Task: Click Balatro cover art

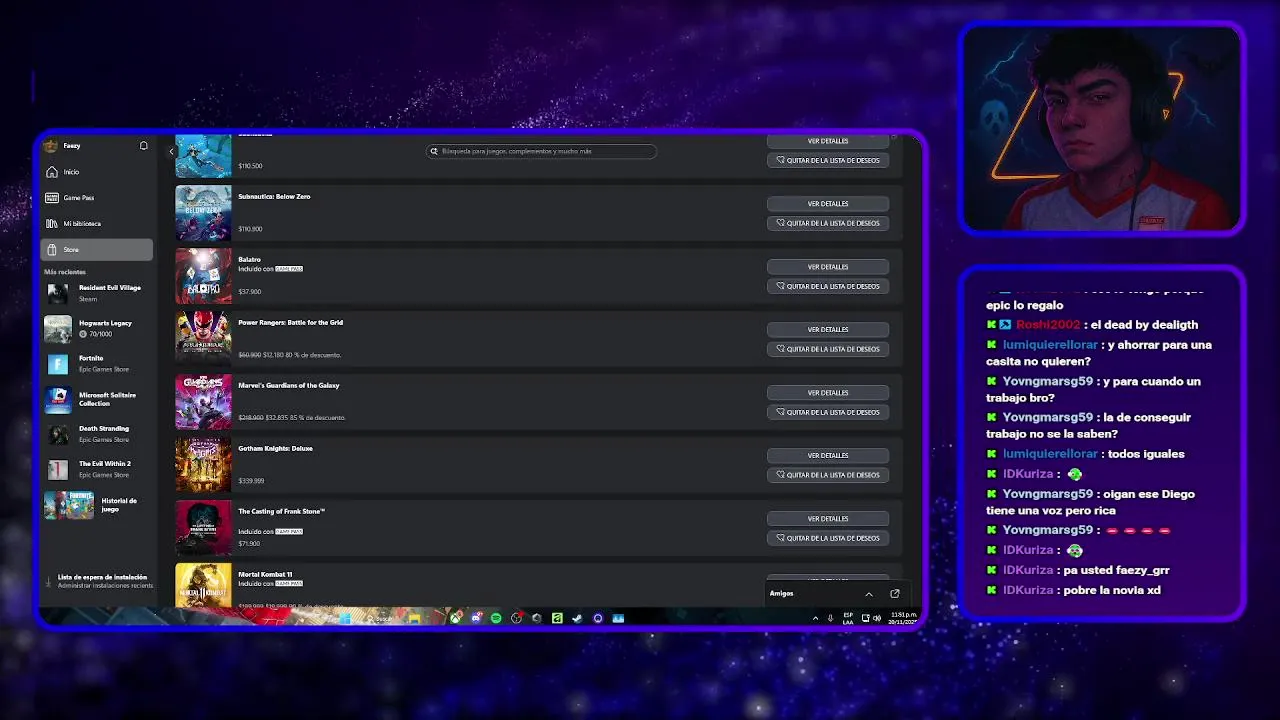Action: pos(203,275)
